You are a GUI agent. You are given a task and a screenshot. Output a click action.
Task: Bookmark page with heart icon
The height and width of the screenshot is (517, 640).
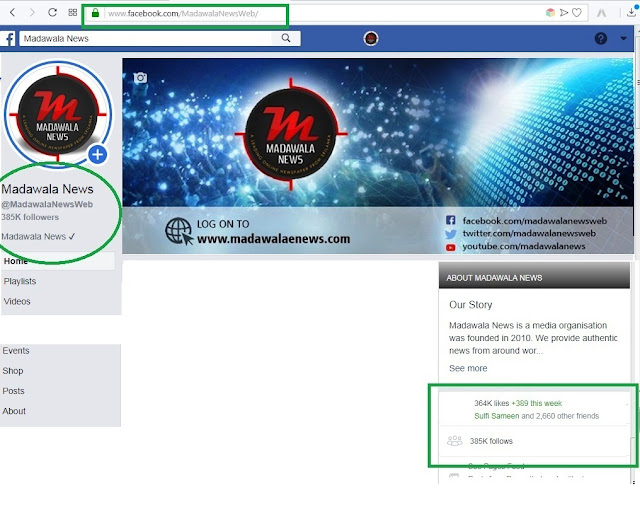[x=576, y=13]
